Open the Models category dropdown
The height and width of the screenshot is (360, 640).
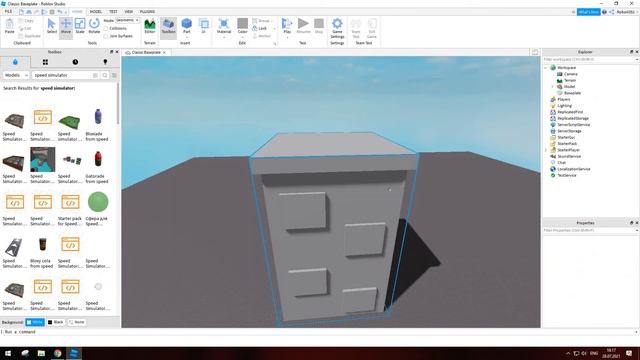[x=16, y=75]
